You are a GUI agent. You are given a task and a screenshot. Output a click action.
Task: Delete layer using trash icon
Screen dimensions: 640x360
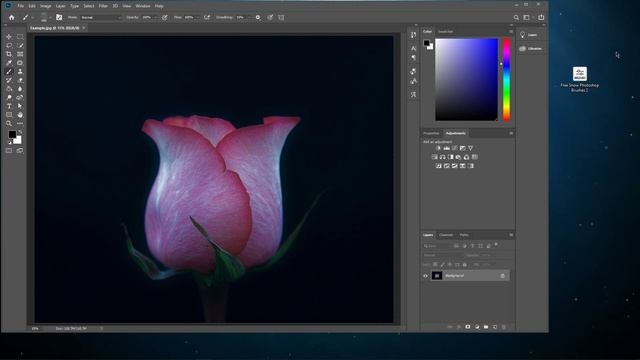pyautogui.click(x=504, y=327)
